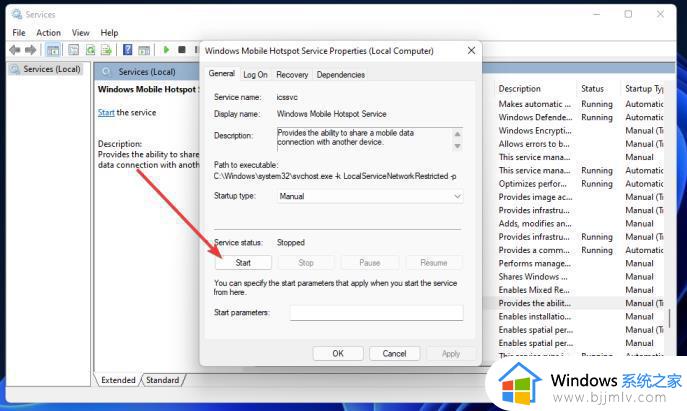
Task: Minimize the Services window
Action: (x=596, y=14)
